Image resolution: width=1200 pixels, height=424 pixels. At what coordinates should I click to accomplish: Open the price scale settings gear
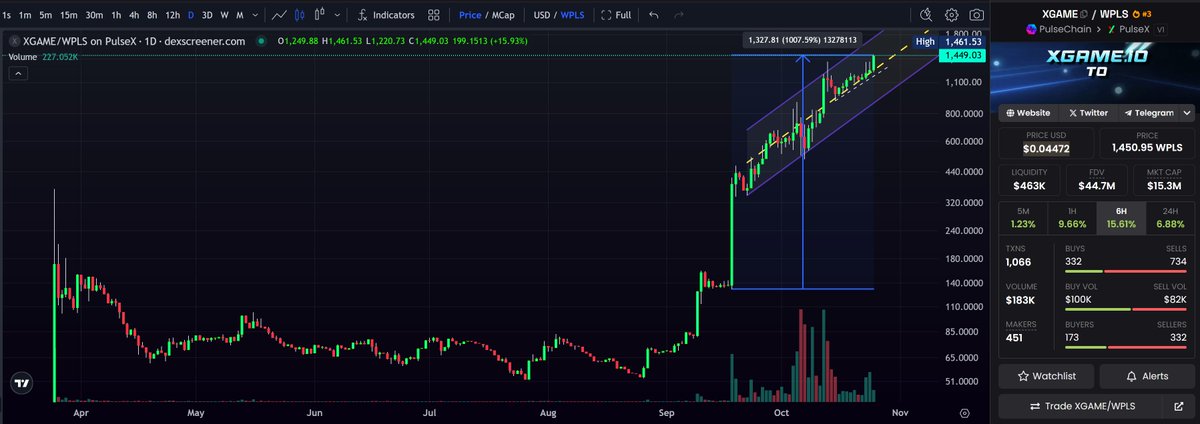coord(964,412)
